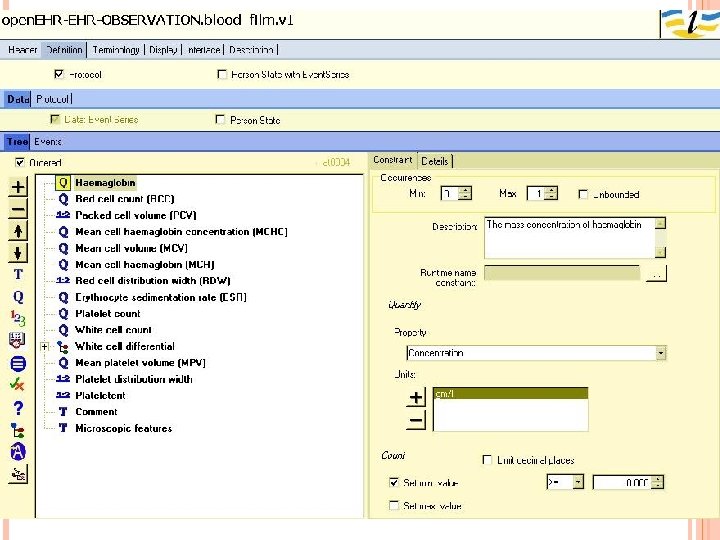Click the count icon beside Plateletcrit
720x540 pixels.
[63, 395]
